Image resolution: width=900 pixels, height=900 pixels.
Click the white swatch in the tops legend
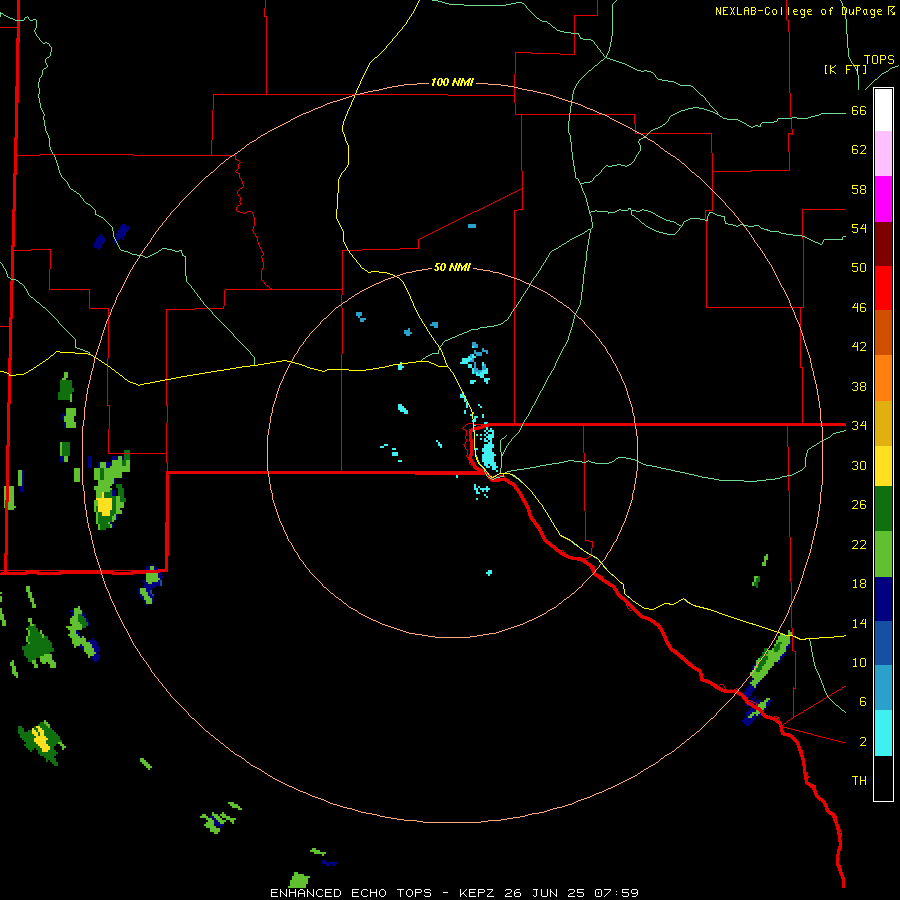pos(883,110)
